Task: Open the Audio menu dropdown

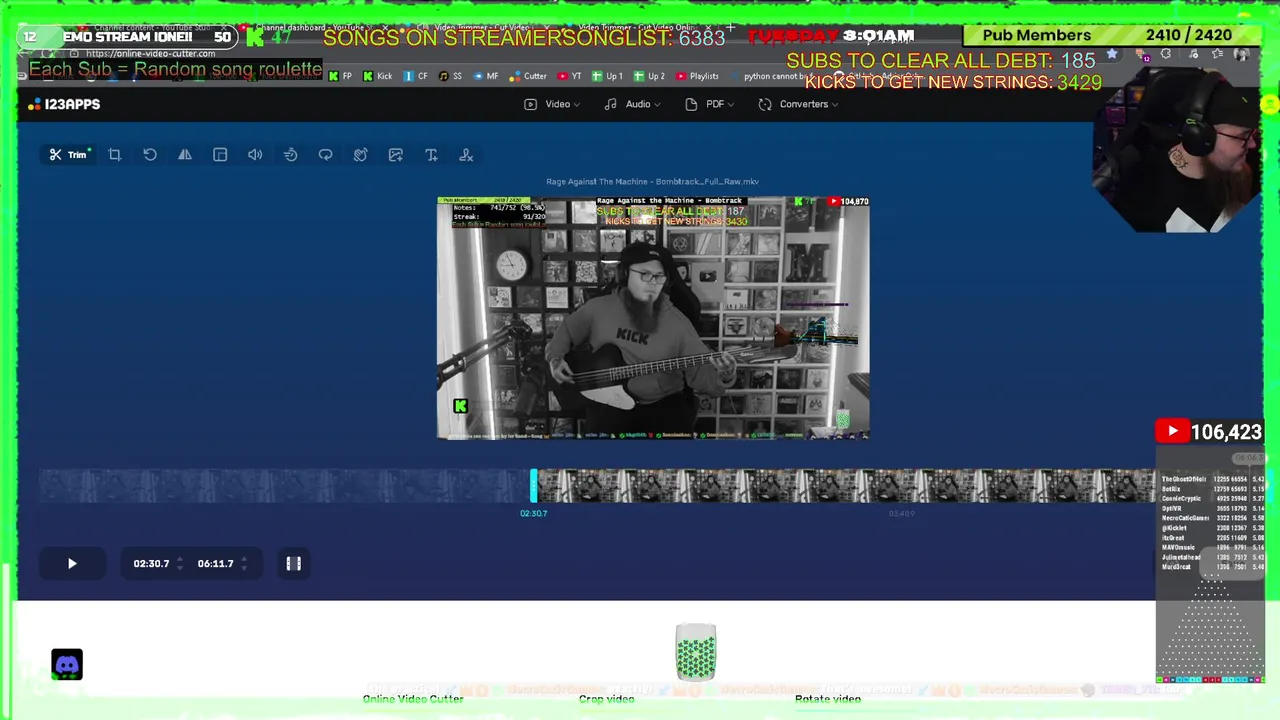Action: 631,104
